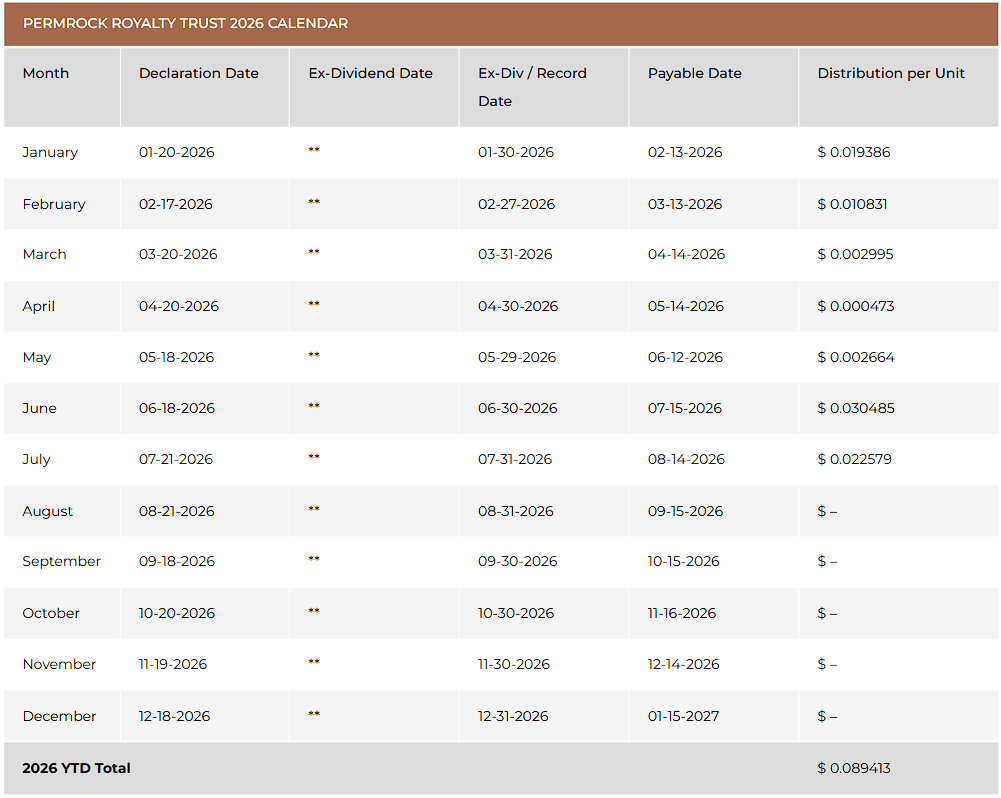Click record date 12-31-2026
Viewport: 1001px width, 798px height.
(513, 716)
